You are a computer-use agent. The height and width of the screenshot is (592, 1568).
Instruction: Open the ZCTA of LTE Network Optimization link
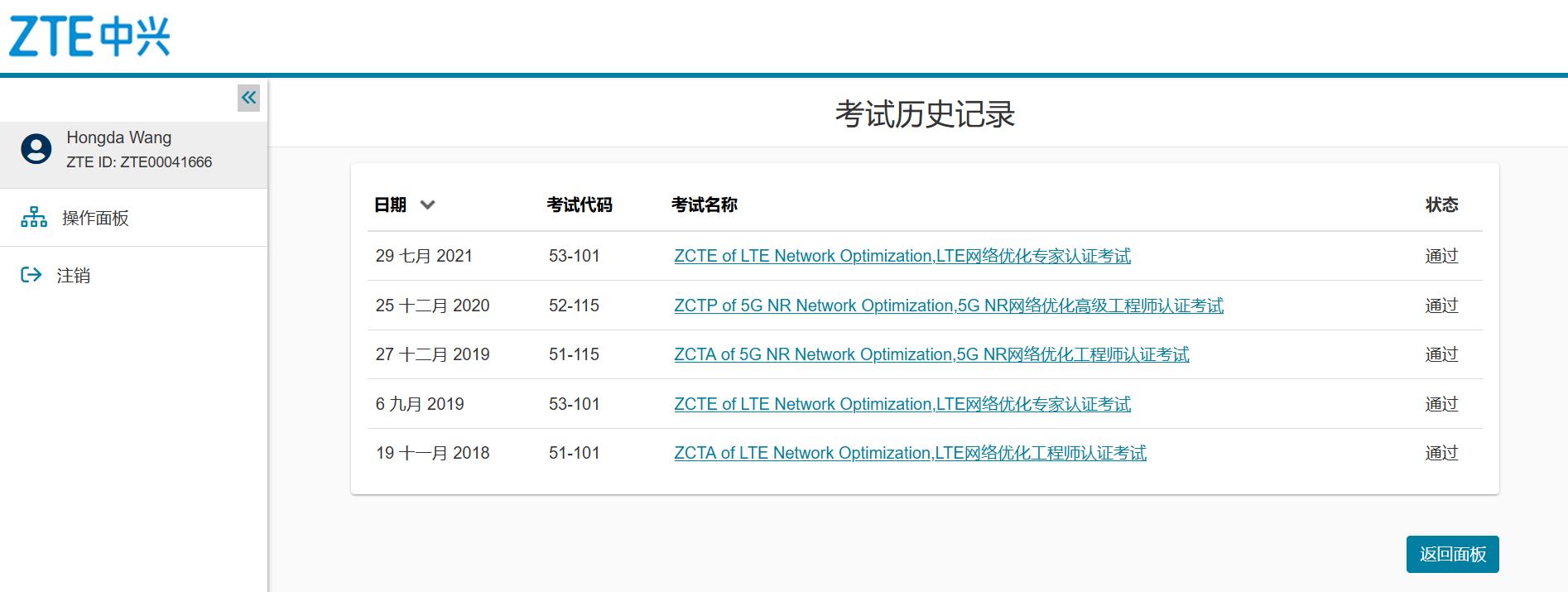pyautogui.click(x=910, y=453)
